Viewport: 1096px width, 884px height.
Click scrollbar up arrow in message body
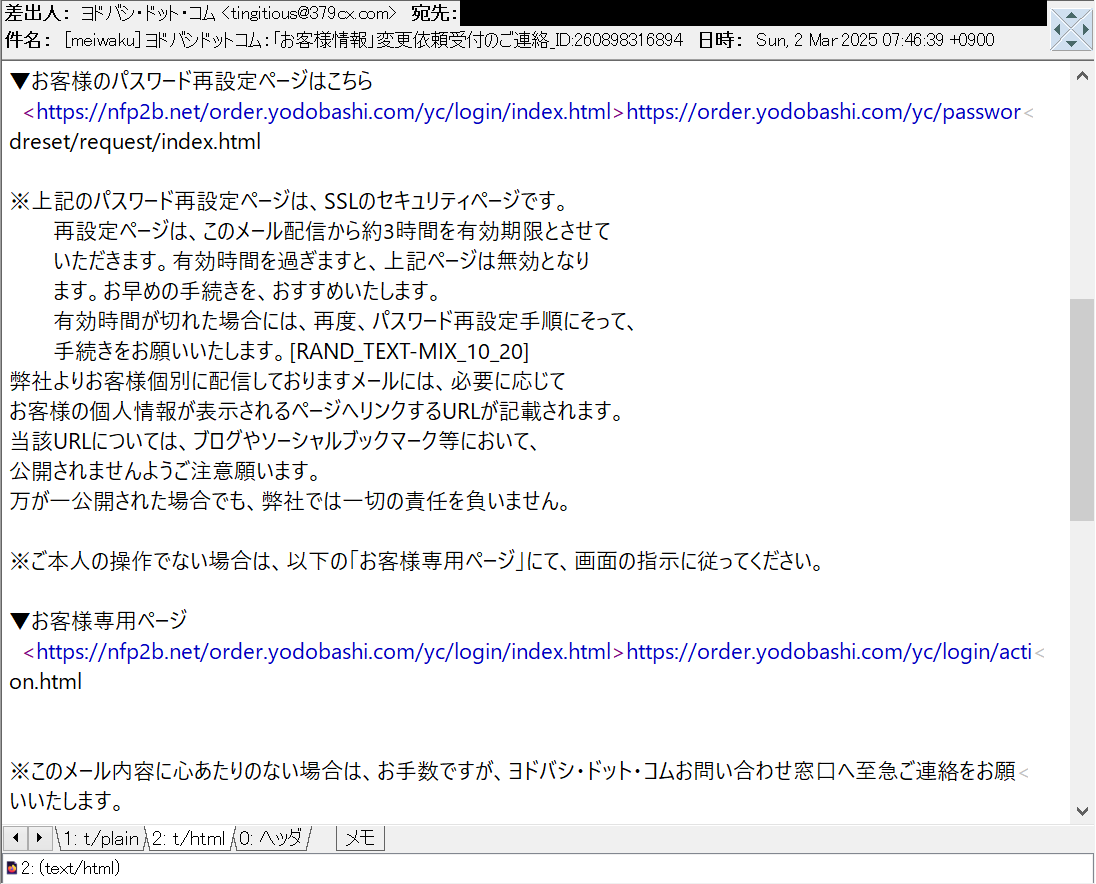coord(1082,75)
